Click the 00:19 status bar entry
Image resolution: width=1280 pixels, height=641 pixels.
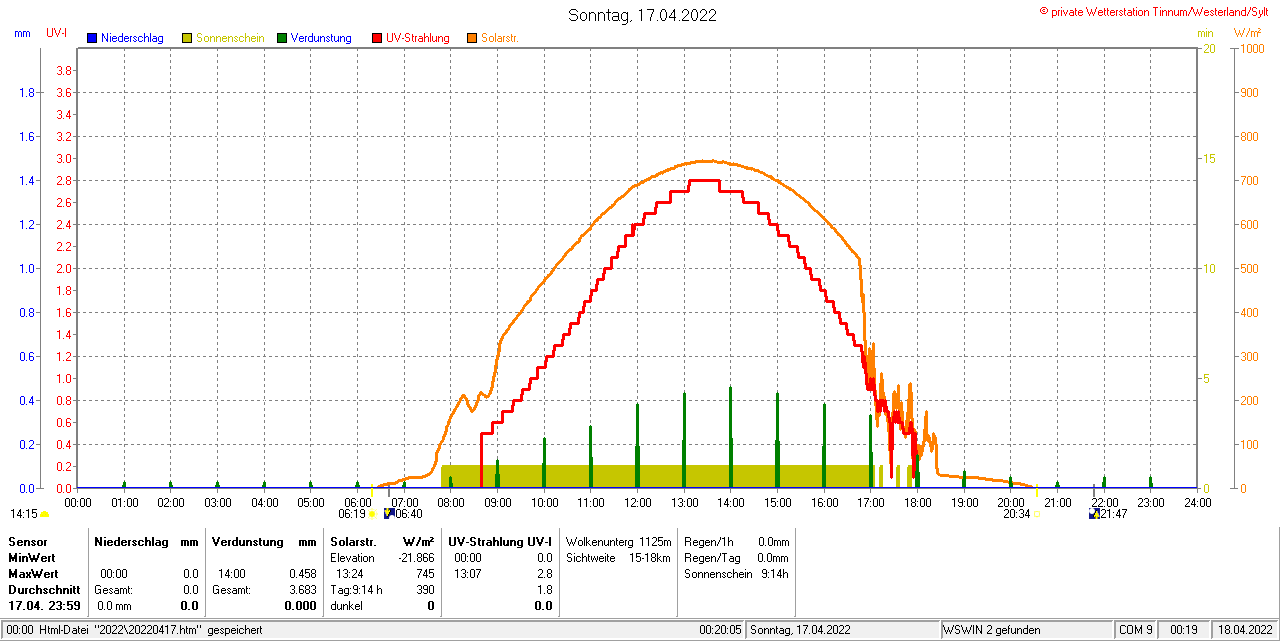[1184, 630]
